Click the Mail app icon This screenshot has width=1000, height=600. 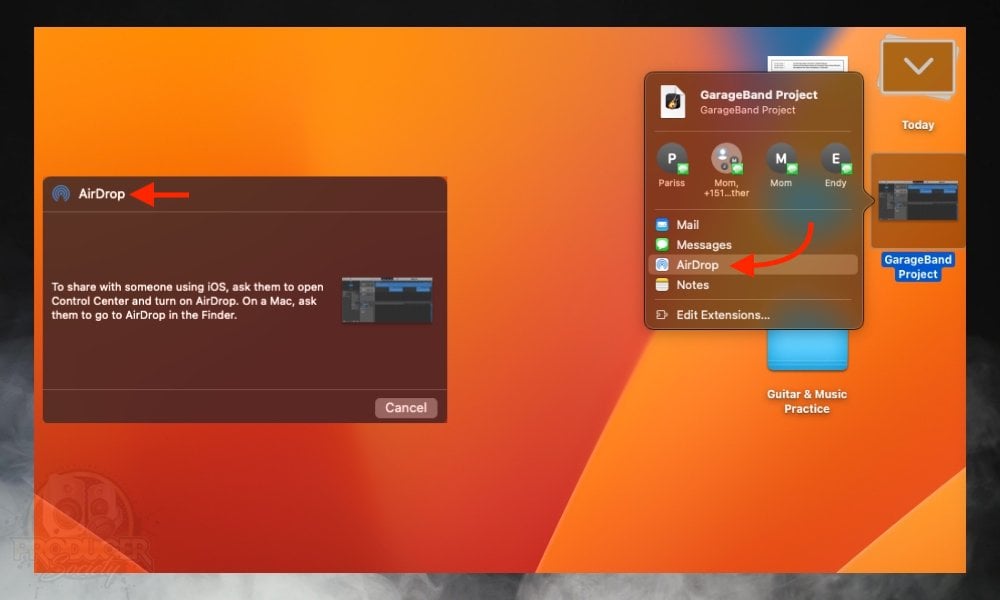662,224
